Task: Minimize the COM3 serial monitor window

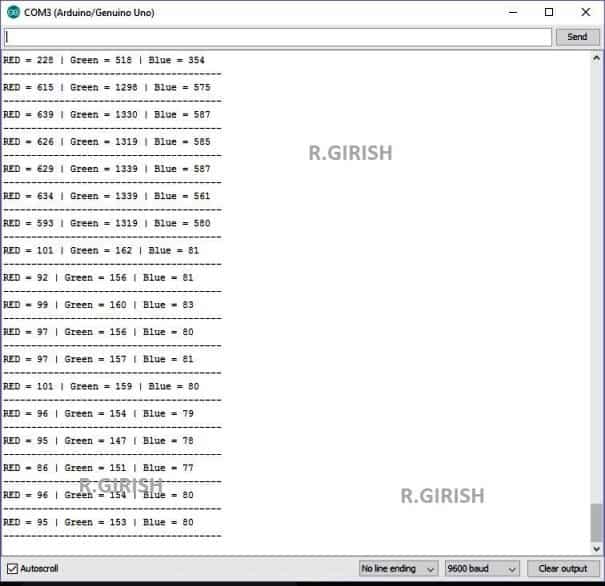Action: pos(513,12)
